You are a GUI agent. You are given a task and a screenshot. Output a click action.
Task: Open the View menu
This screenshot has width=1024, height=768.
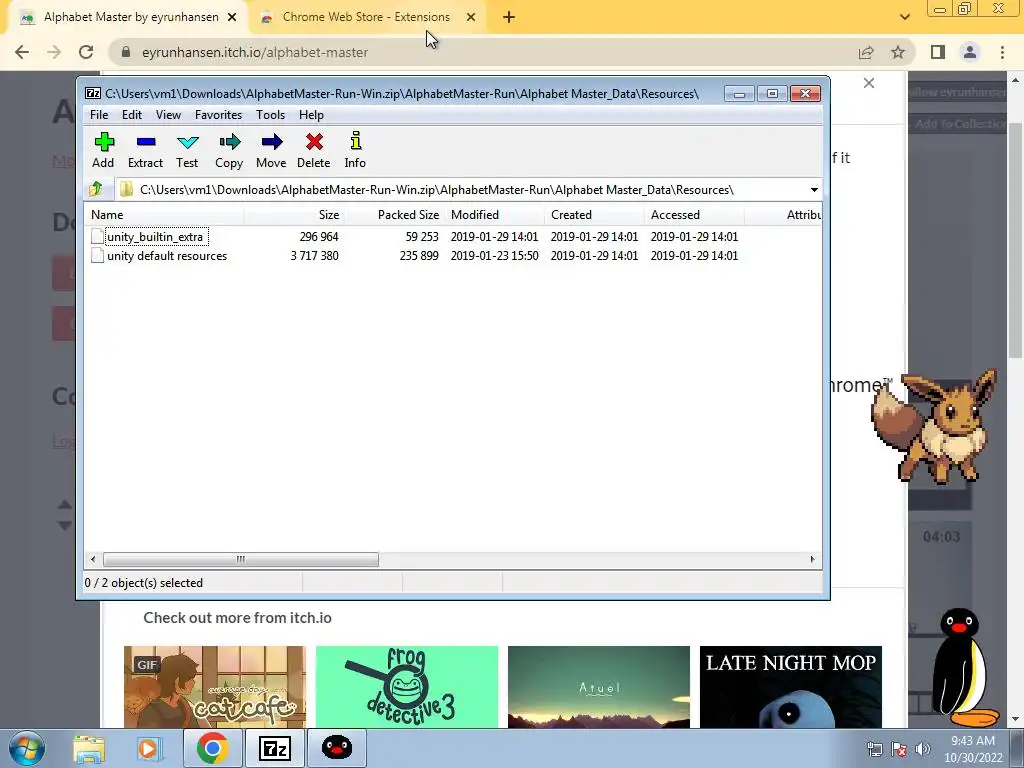[168, 115]
